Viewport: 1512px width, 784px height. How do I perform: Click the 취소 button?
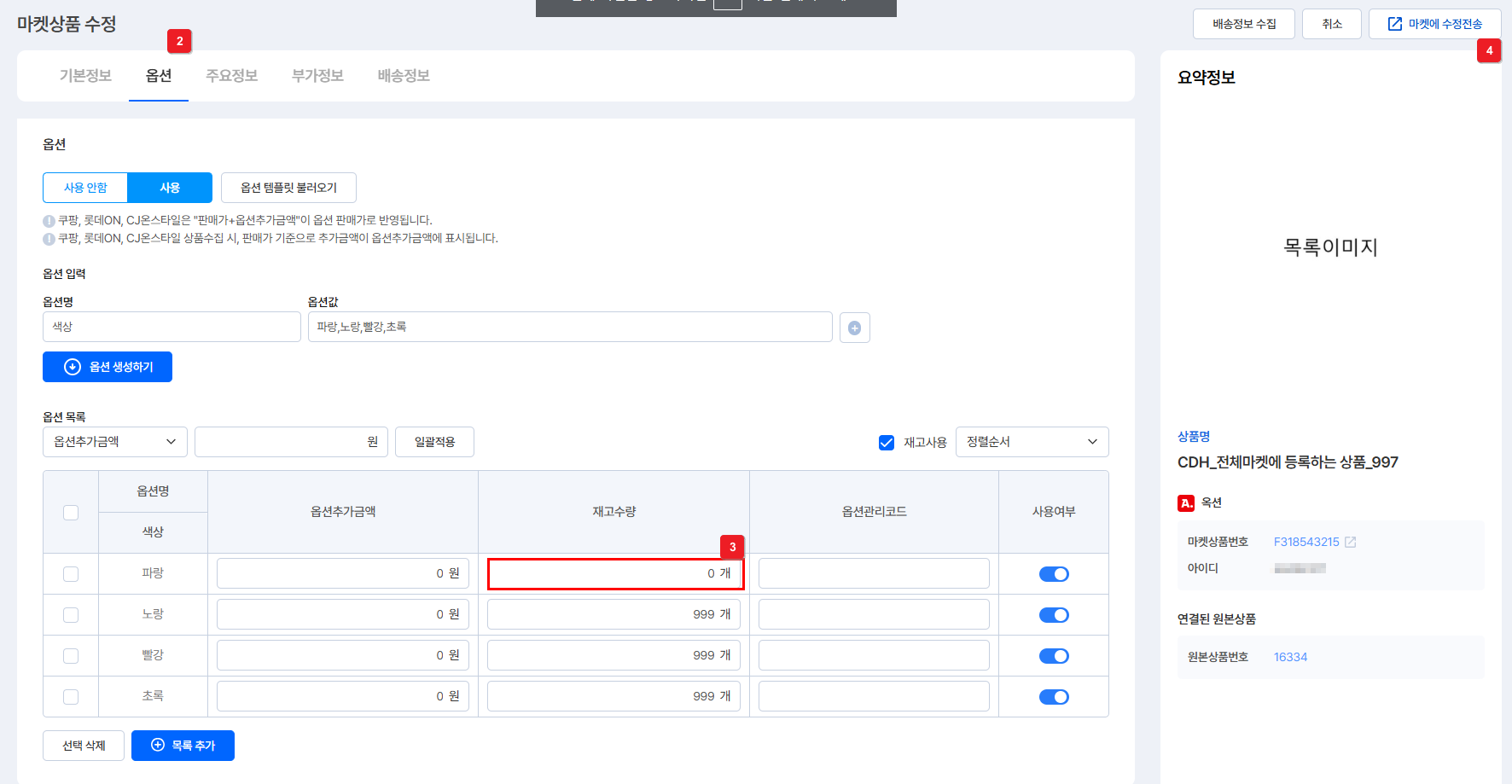(1332, 24)
